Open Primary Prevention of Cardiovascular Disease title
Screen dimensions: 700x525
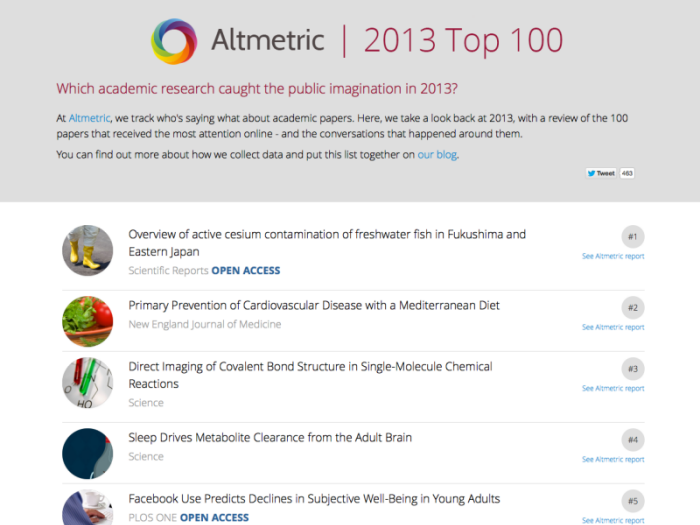(x=314, y=305)
